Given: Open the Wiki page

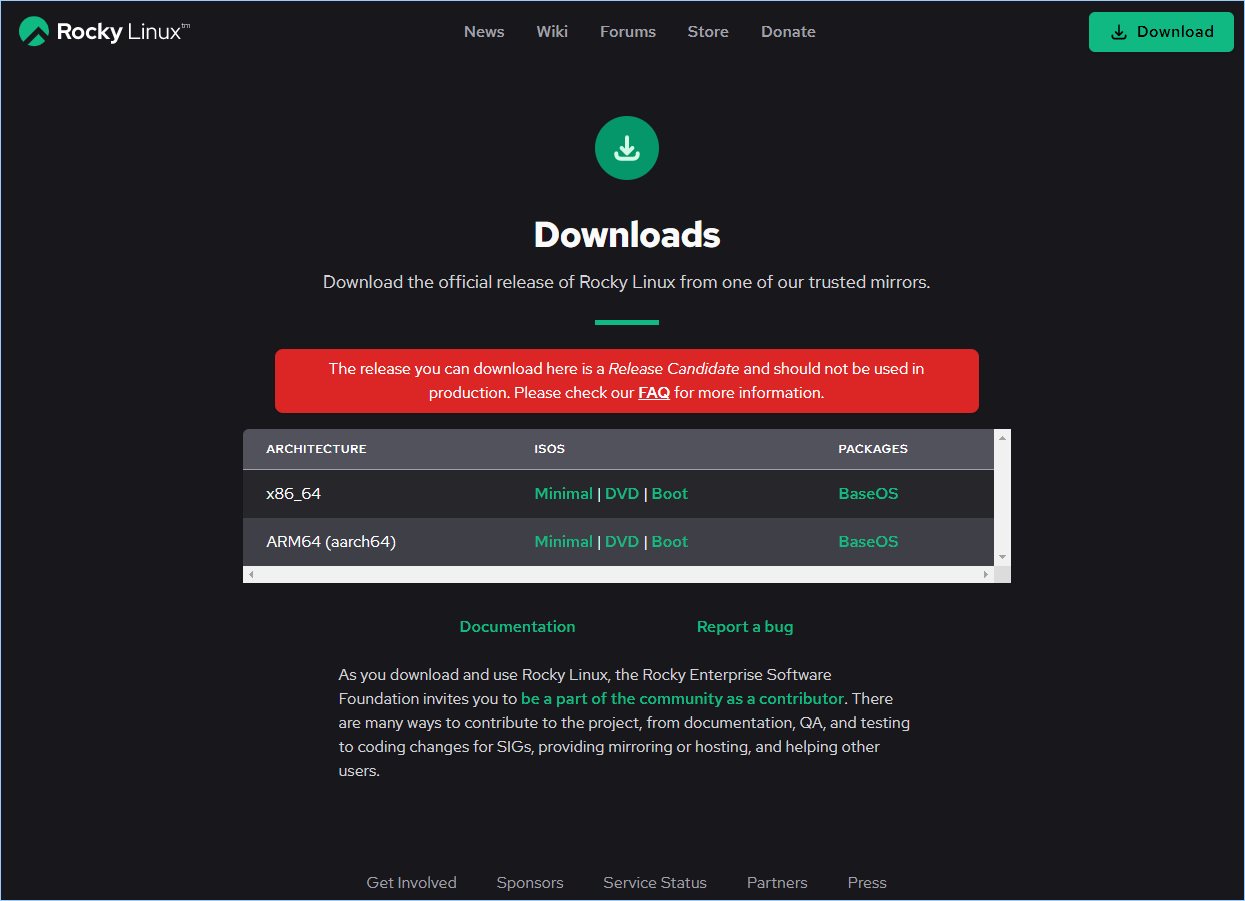Looking at the screenshot, I should (552, 32).
